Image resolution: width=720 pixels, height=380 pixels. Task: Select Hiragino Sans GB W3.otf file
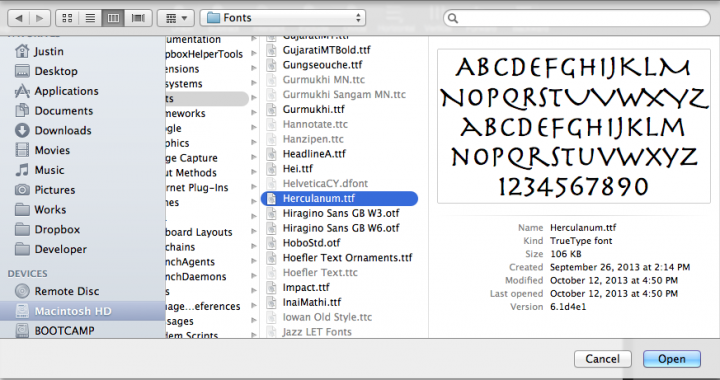tap(341, 213)
